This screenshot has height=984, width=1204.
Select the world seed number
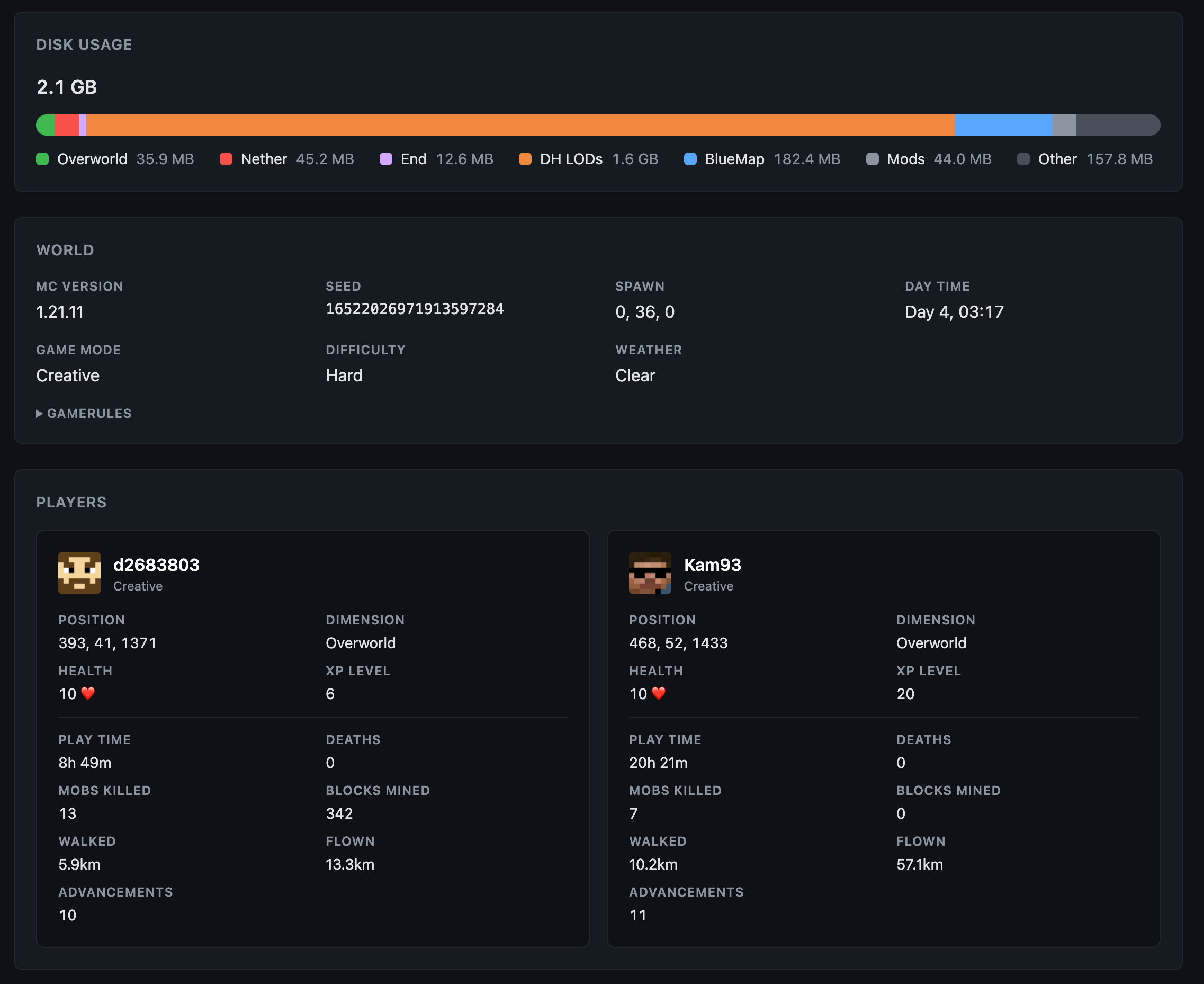pyautogui.click(x=414, y=309)
